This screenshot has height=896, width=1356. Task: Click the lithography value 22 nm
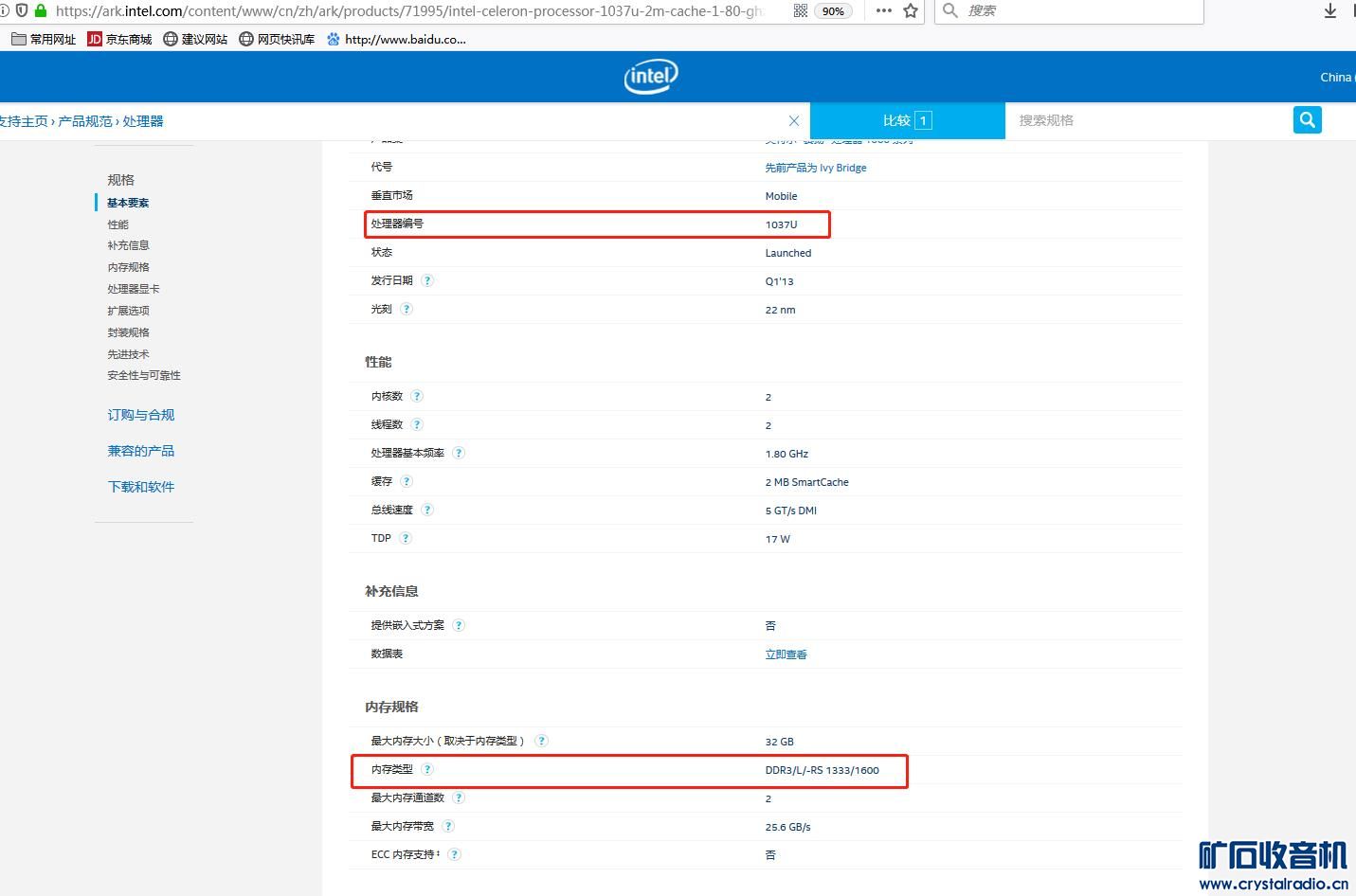[x=780, y=310]
